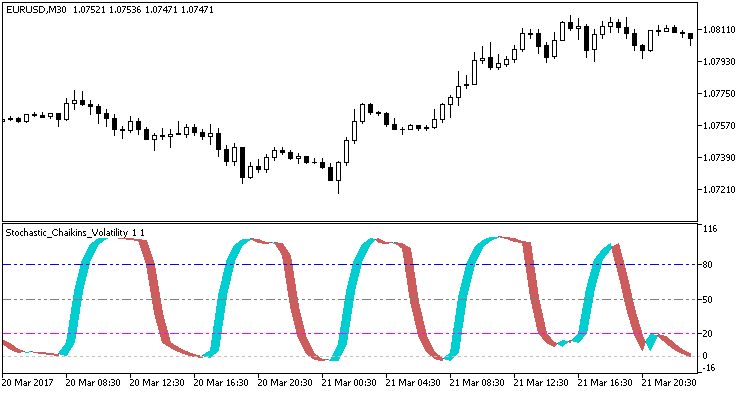This screenshot has height=394, width=750.
Task: Click the 116 indicator scale value
Action: pos(709,229)
